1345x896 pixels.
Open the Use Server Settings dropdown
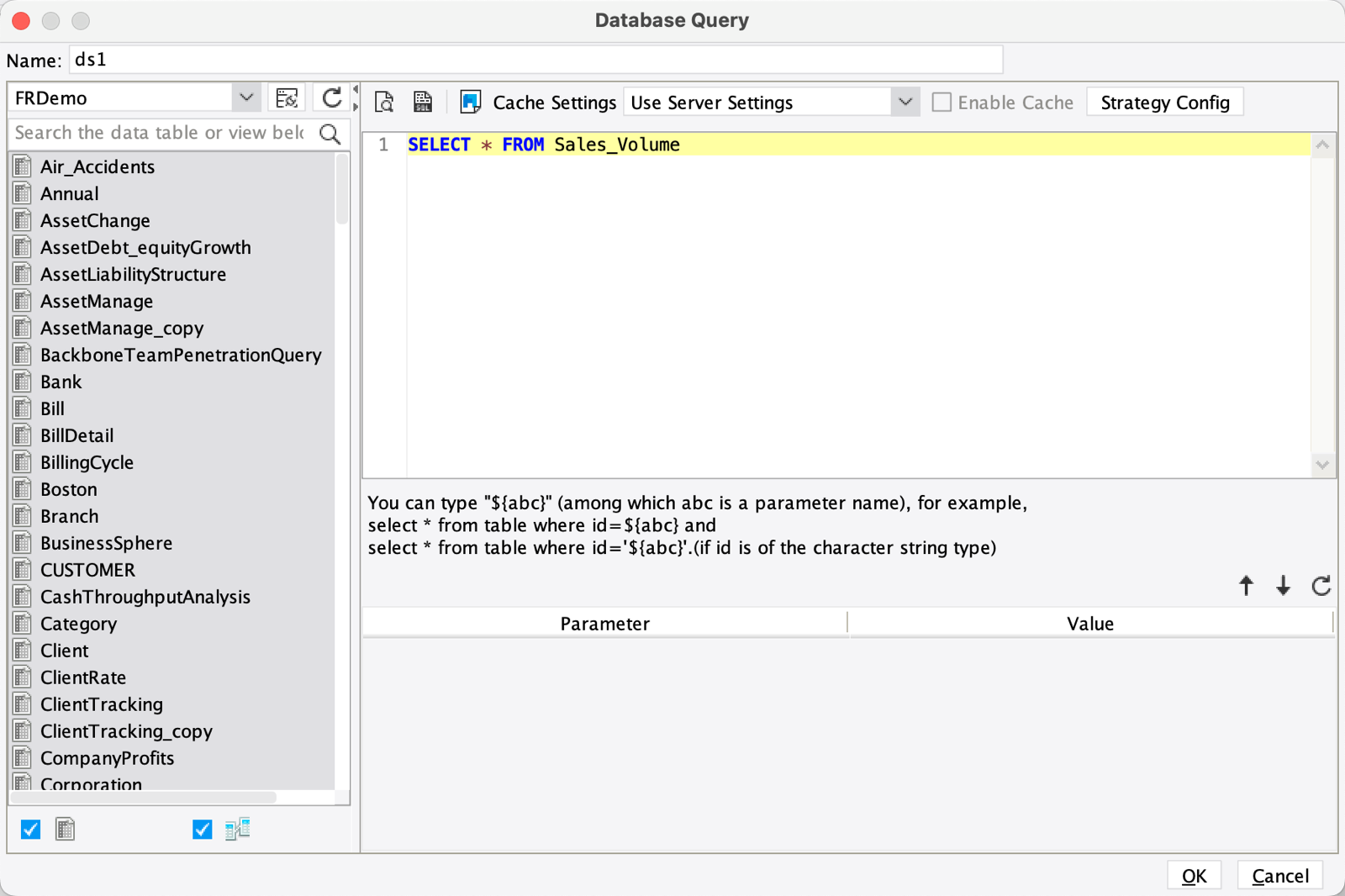pos(904,102)
